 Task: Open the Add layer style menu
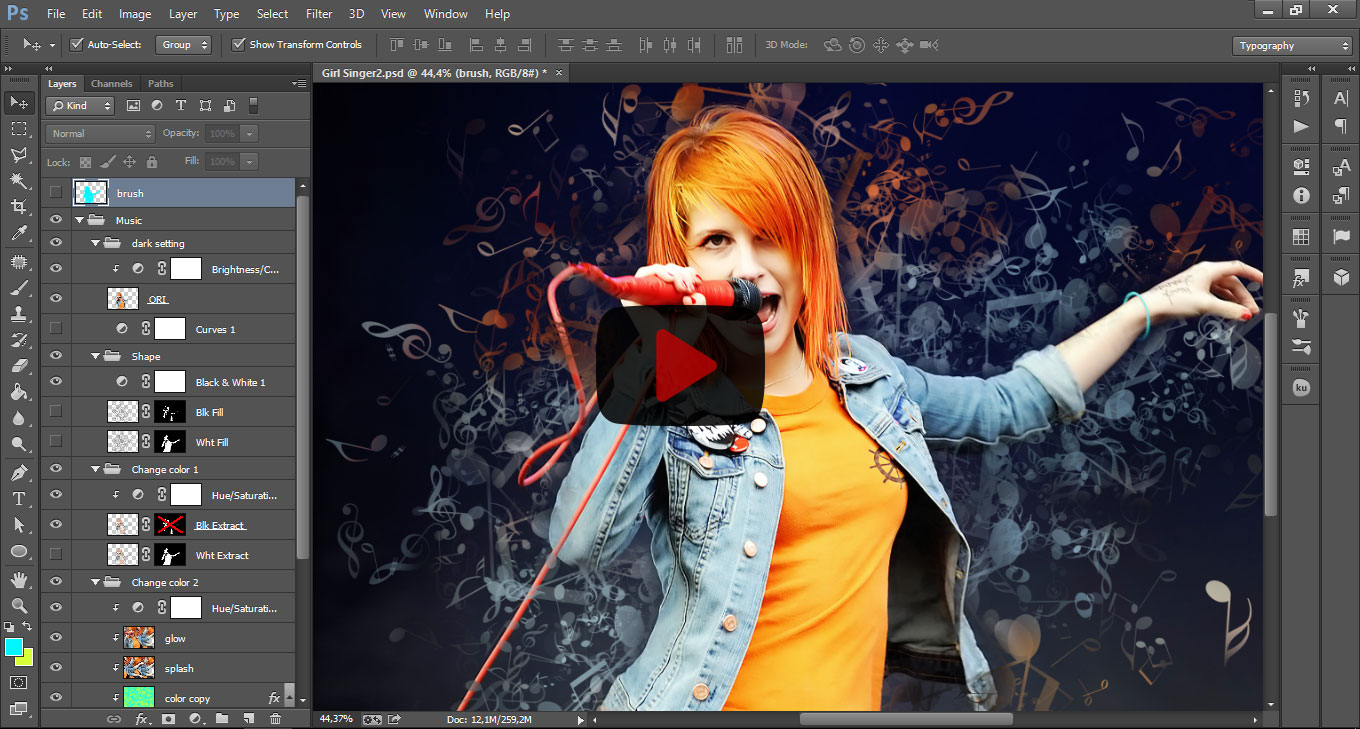pyautogui.click(x=143, y=719)
